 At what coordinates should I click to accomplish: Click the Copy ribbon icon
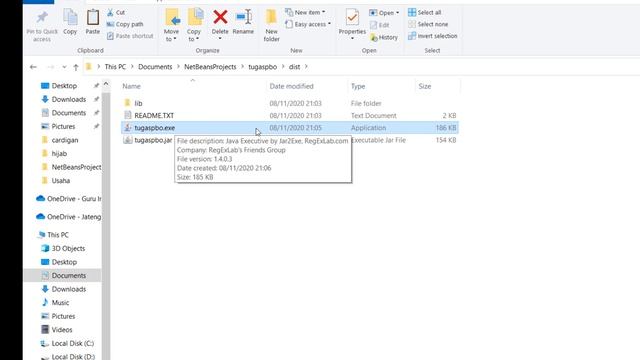pyautogui.click(x=70, y=18)
